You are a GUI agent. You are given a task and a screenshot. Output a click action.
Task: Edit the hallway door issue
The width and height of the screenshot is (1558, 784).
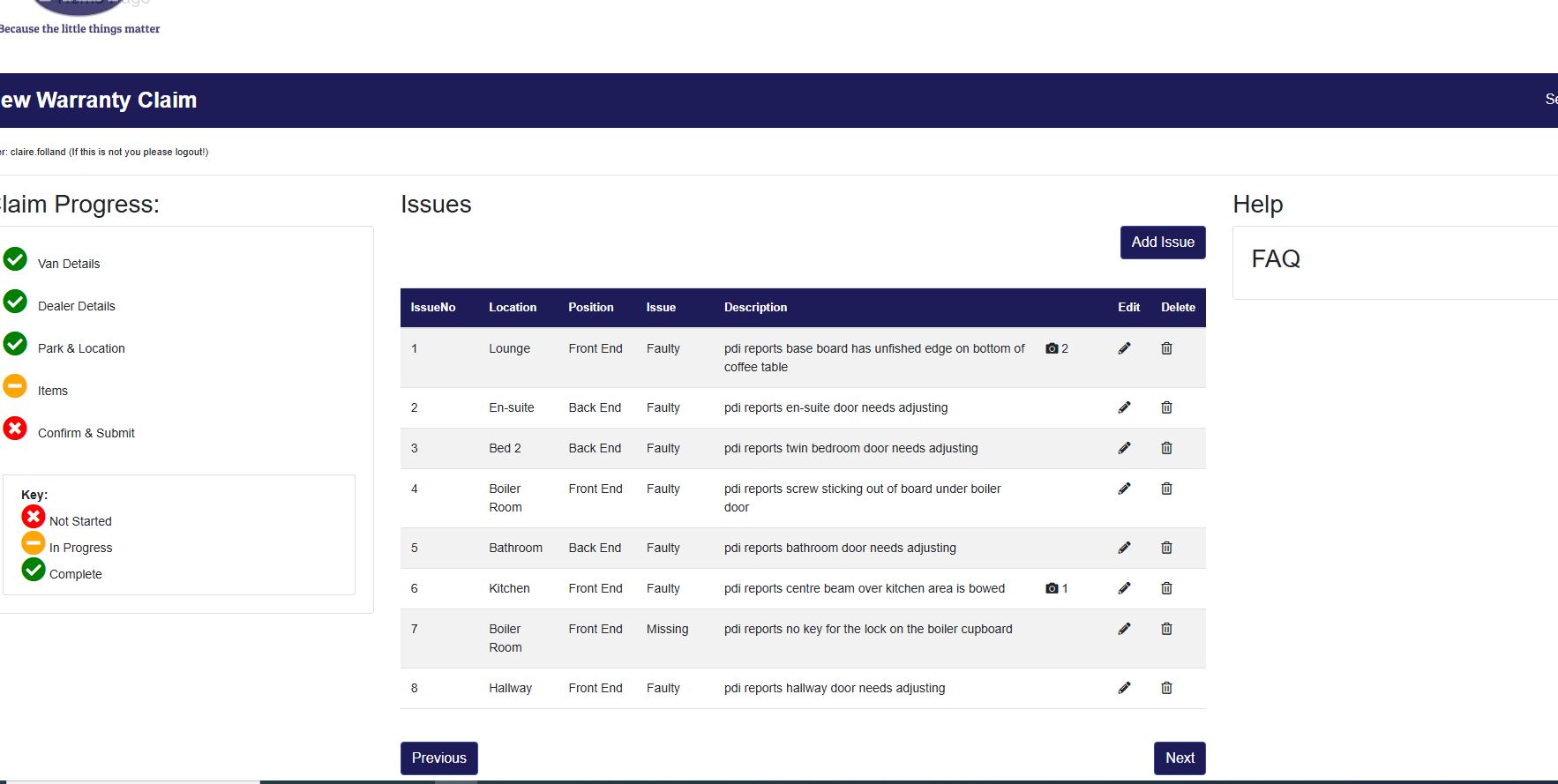[1124, 688]
